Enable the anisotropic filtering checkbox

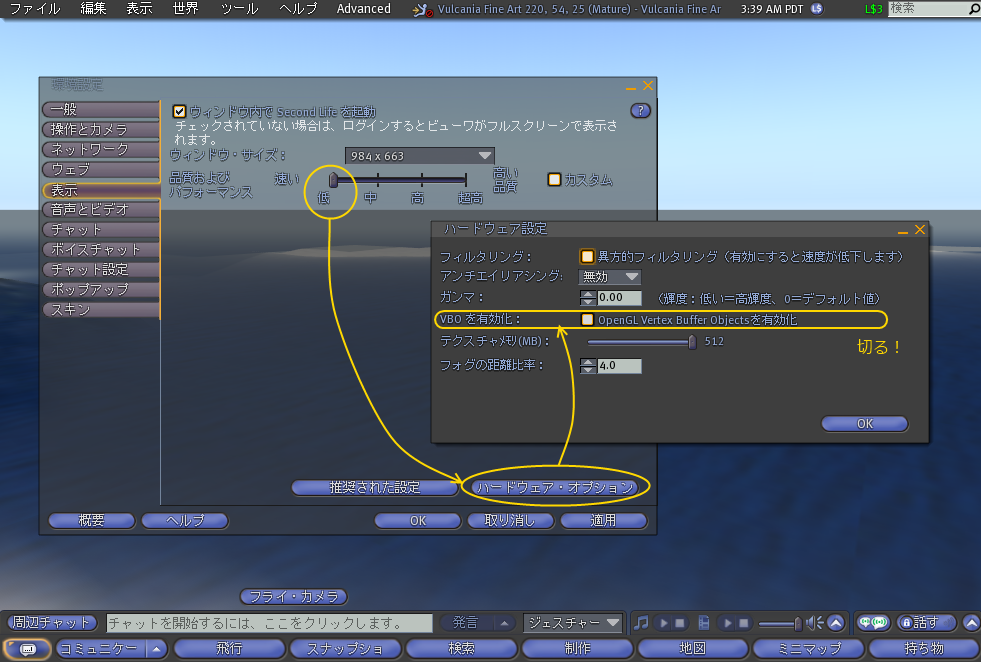[588, 256]
